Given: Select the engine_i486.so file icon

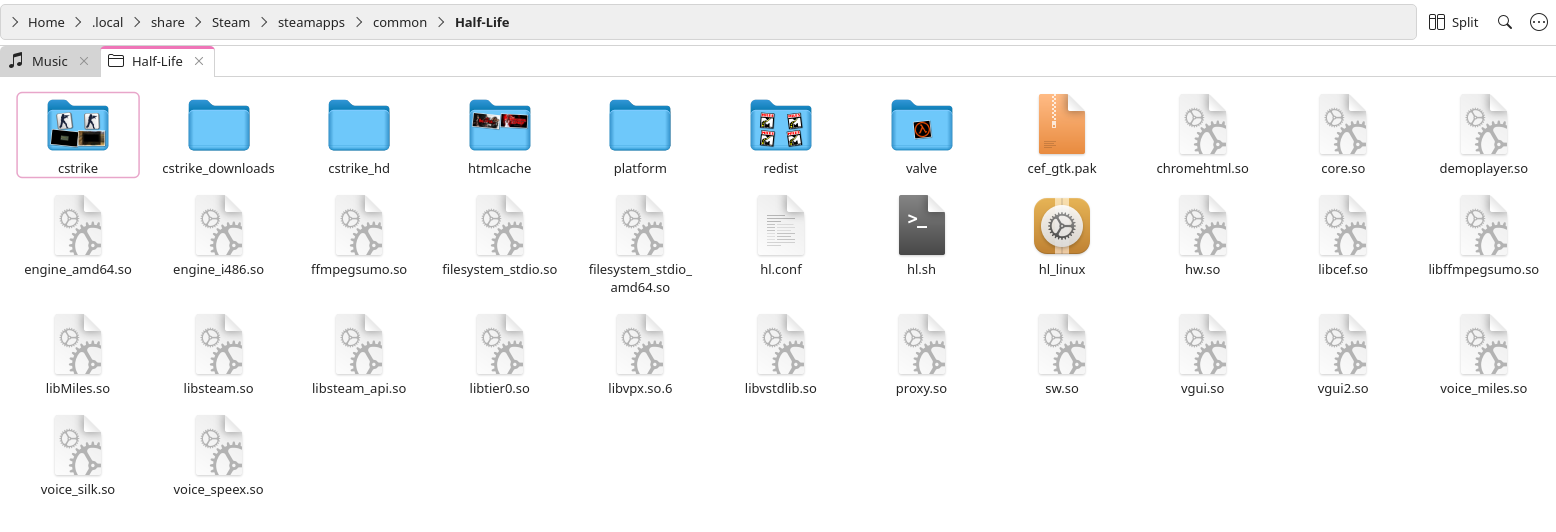Looking at the screenshot, I should click(218, 225).
